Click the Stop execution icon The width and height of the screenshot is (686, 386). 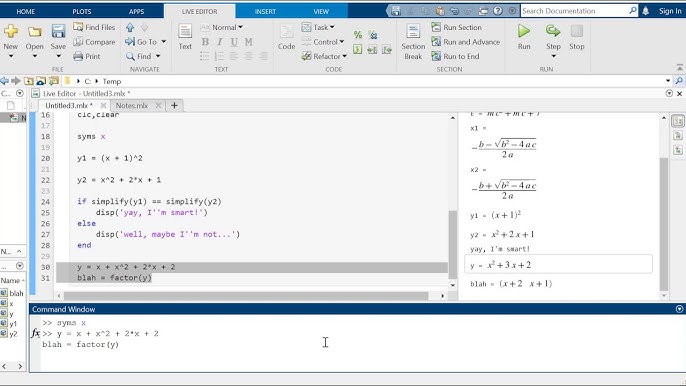pyautogui.click(x=577, y=32)
